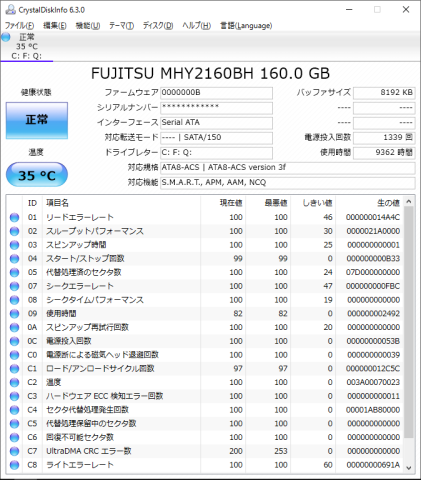This screenshot has width=421, height=480.
Task: Click the 生の値 column header
Action: (x=370, y=203)
